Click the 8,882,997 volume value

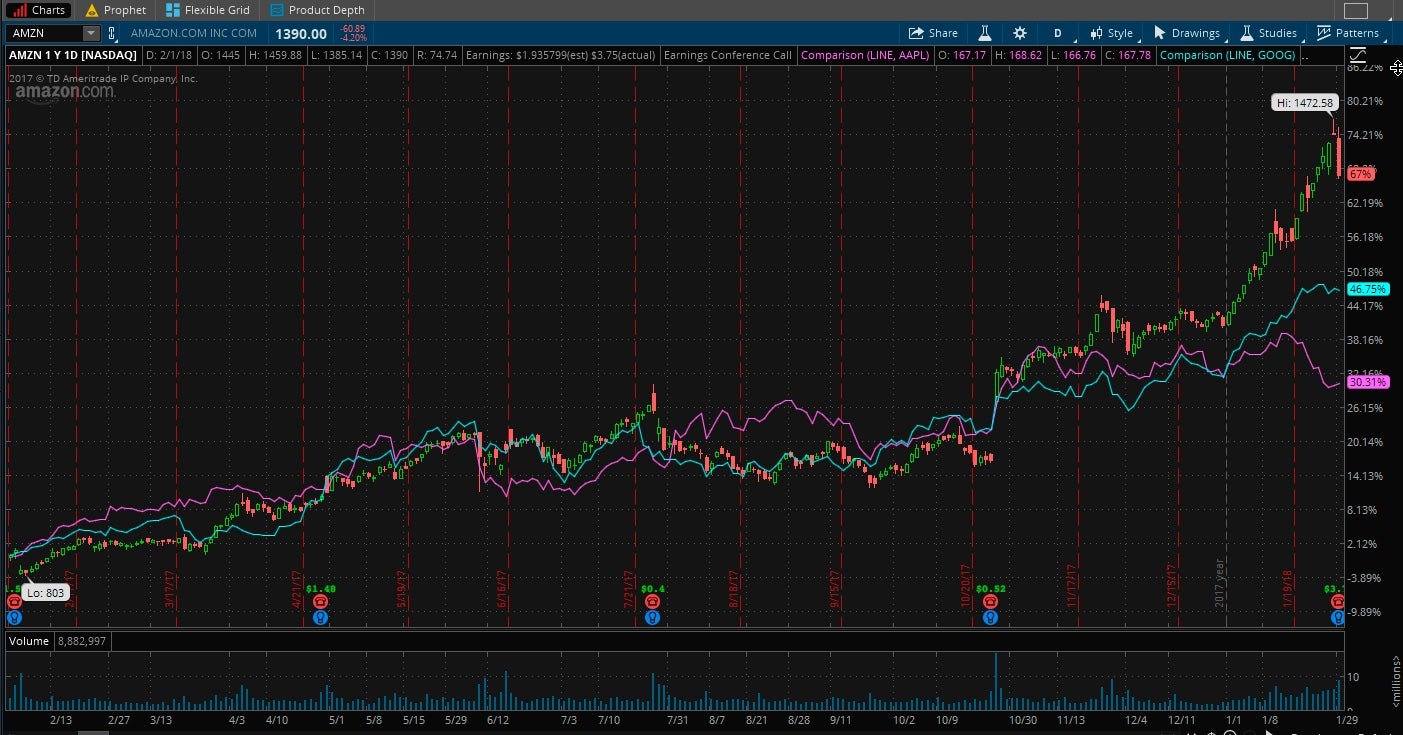[82, 641]
